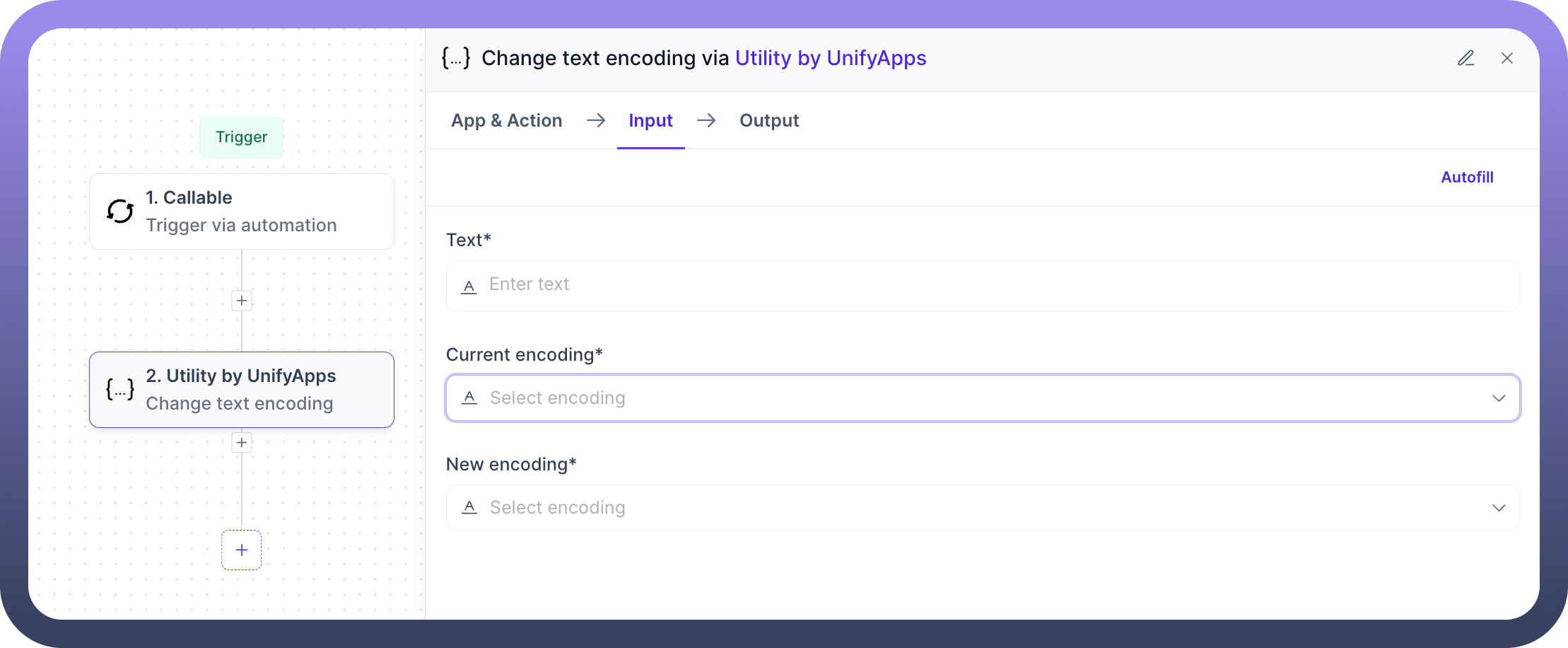This screenshot has height=648, width=1568.
Task: Expand Current encoding chevron arrow
Action: pos(1499,398)
